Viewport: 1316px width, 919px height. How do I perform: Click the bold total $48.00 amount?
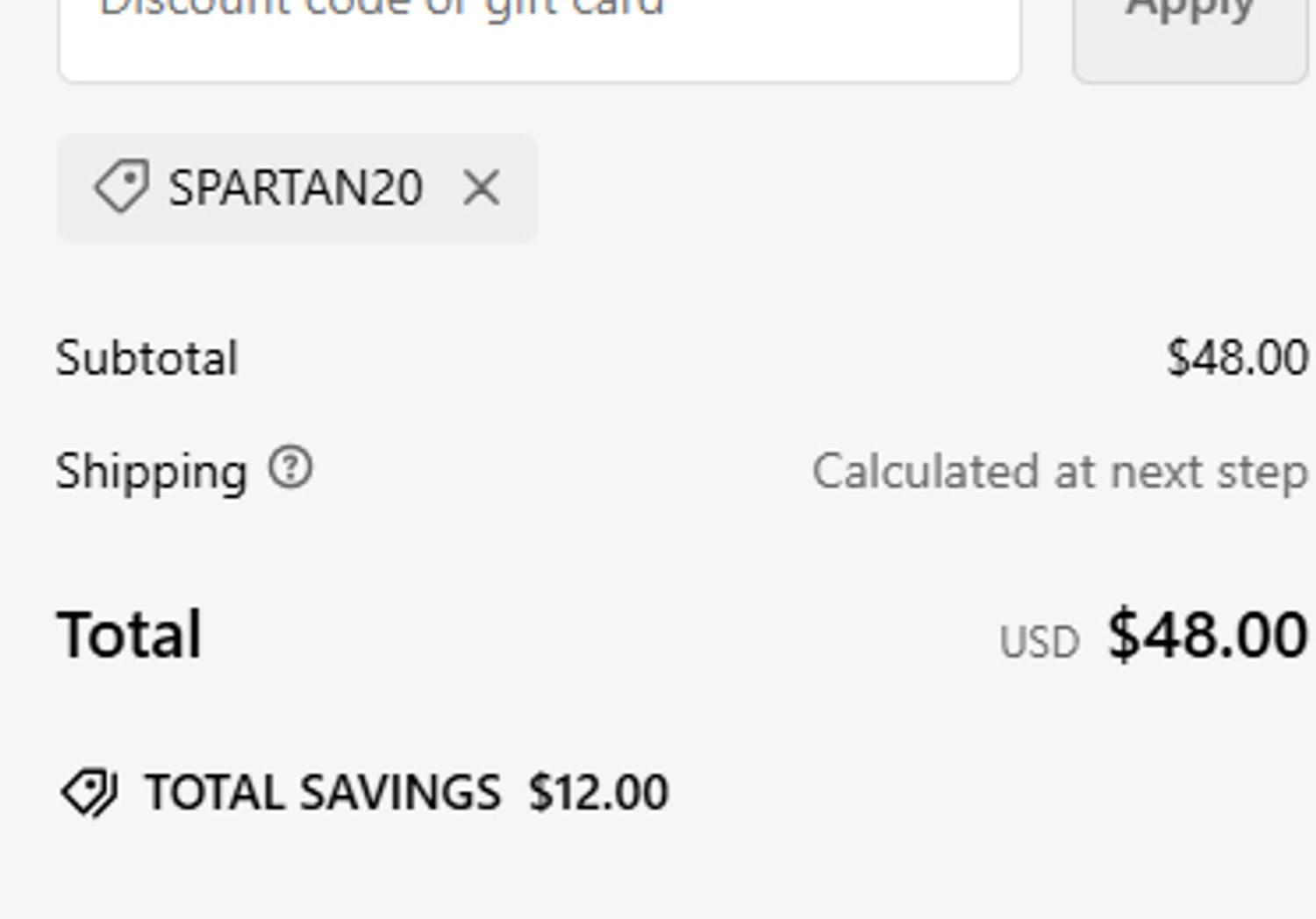tap(1207, 634)
